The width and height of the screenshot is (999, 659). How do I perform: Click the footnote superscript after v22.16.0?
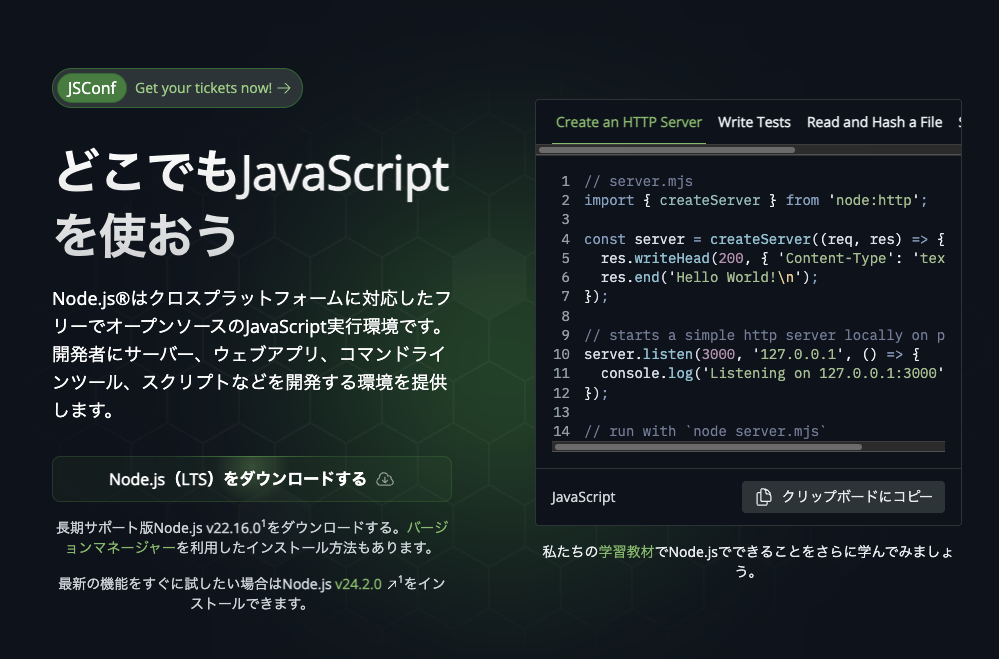(264, 522)
